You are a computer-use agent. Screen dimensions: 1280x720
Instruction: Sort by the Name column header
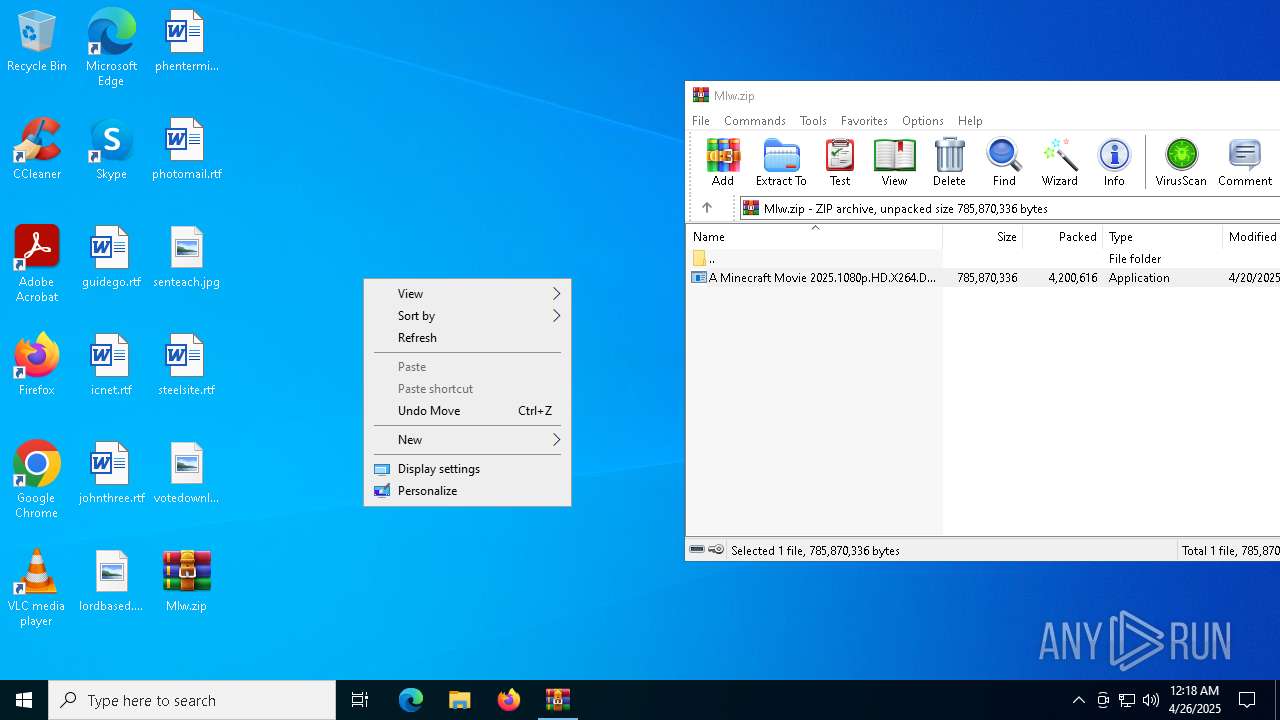point(814,236)
